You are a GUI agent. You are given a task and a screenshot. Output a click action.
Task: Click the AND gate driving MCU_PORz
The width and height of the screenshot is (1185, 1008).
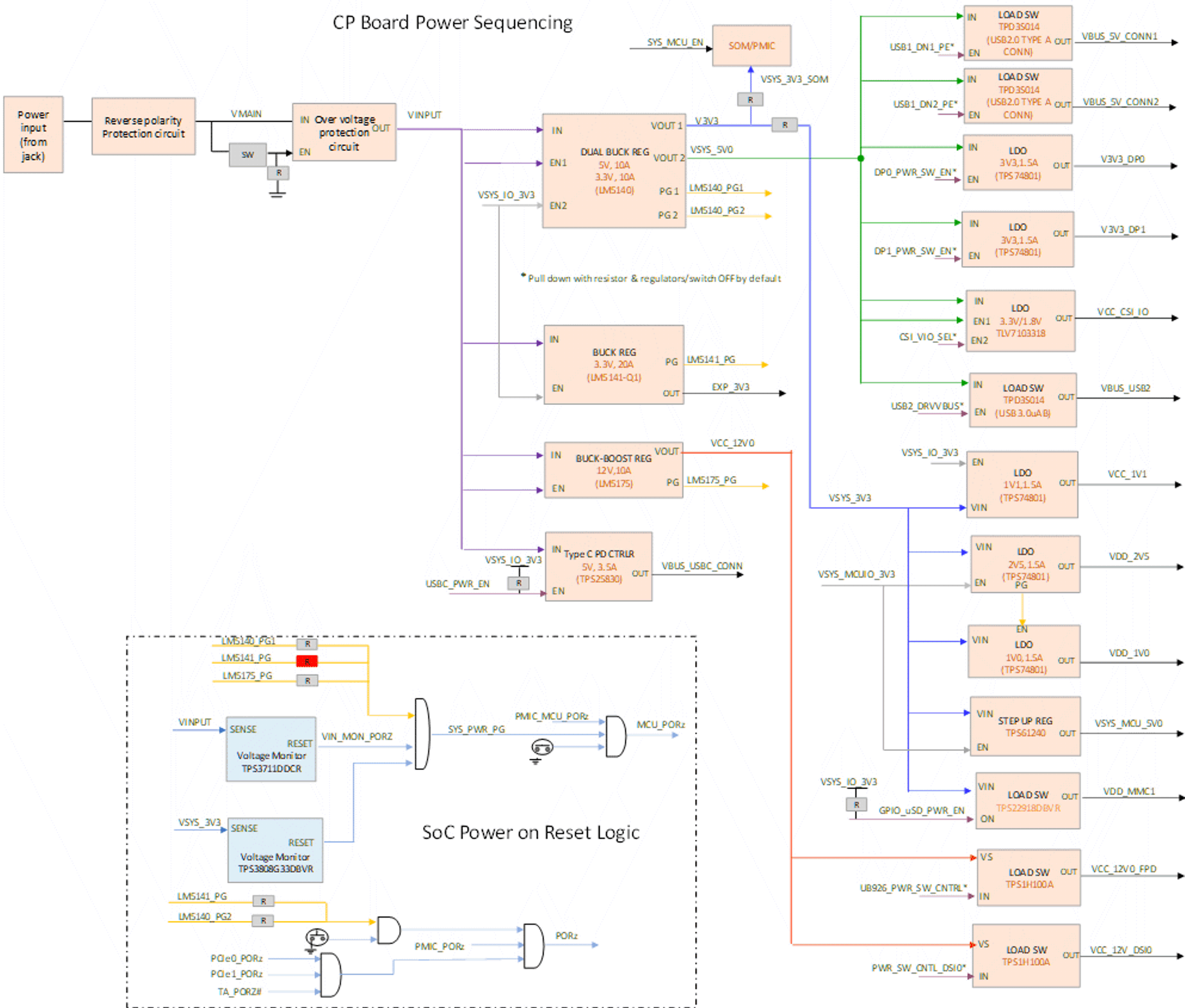[x=616, y=736]
